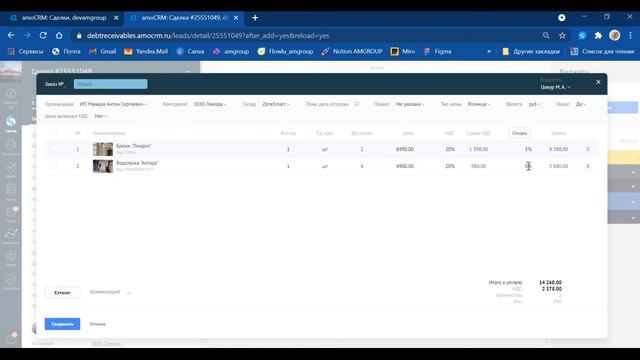This screenshot has height=360, width=640.
Task: Change the responsible user Цокур М.А.
Action: tap(555, 87)
